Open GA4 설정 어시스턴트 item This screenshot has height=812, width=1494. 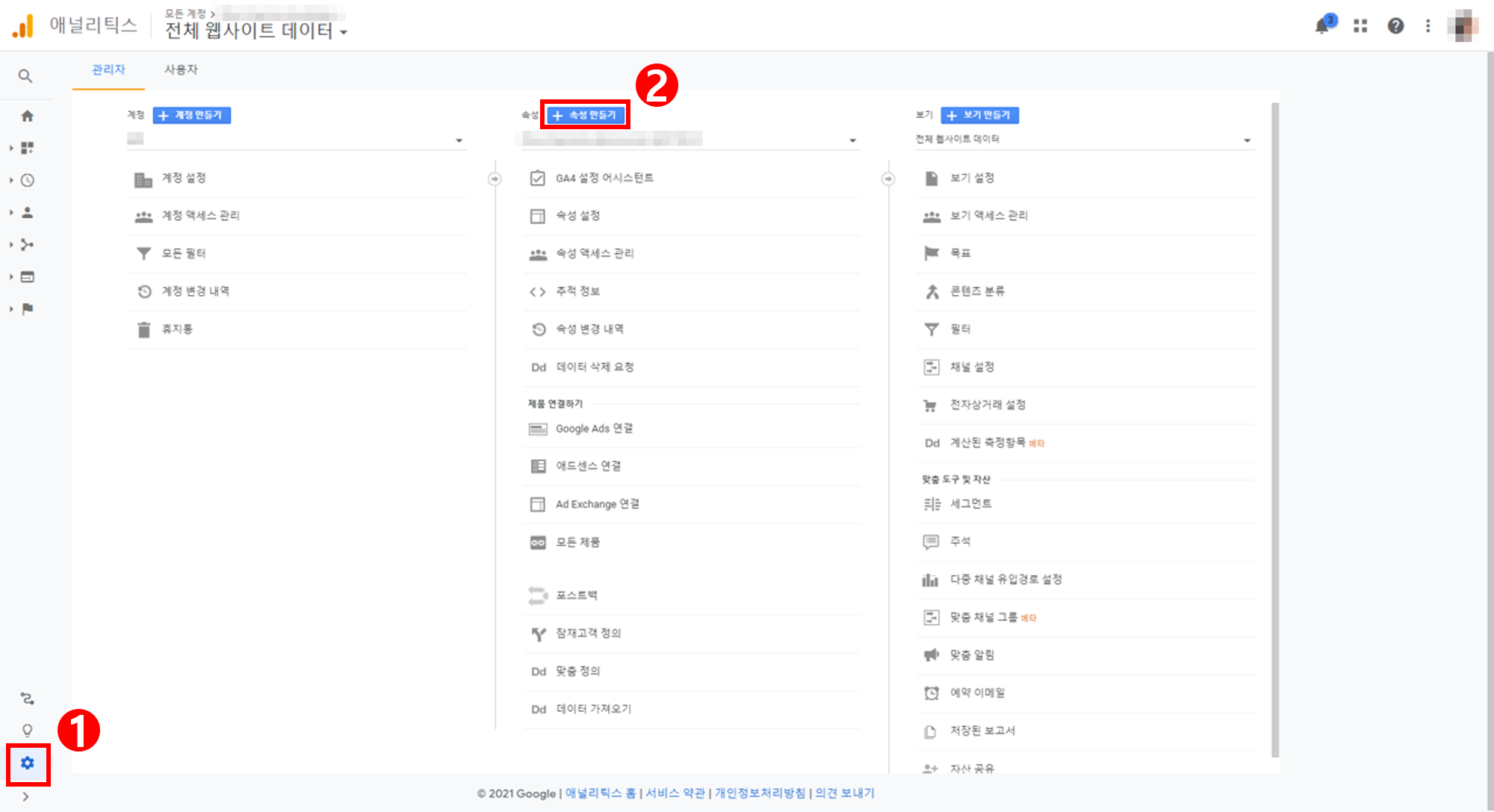pyautogui.click(x=604, y=178)
